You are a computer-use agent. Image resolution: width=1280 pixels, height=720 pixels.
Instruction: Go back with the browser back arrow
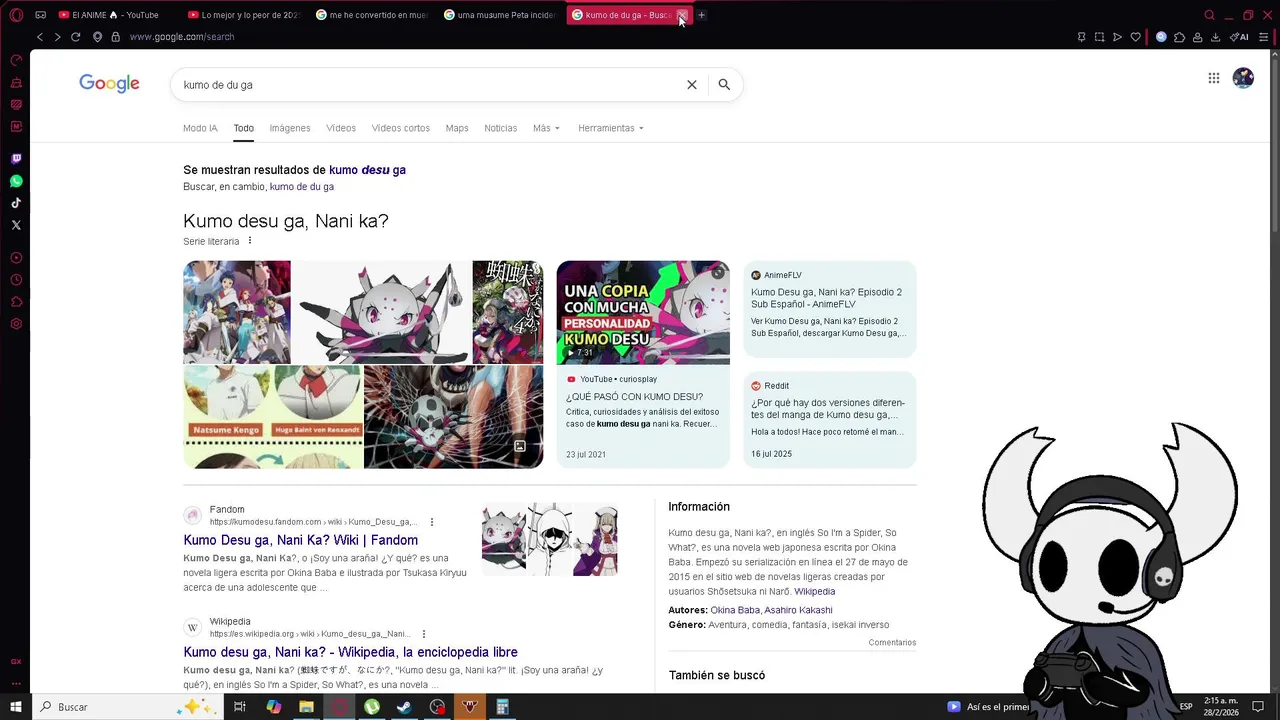tap(40, 37)
